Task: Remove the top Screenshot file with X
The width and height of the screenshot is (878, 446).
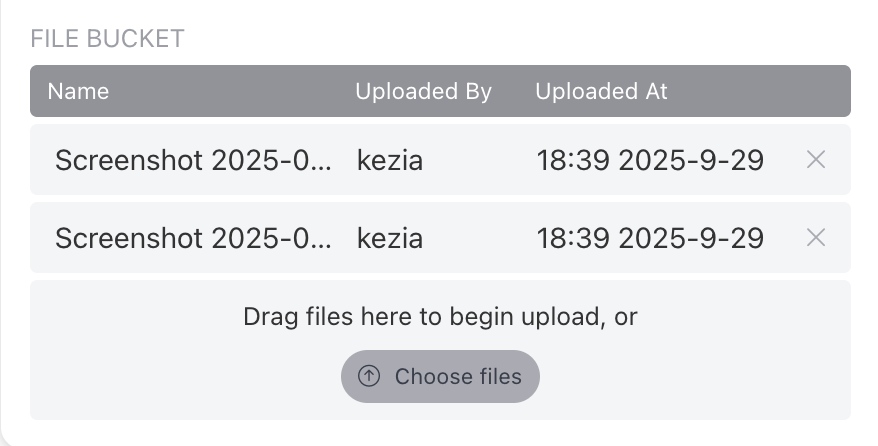Action: [x=815, y=159]
